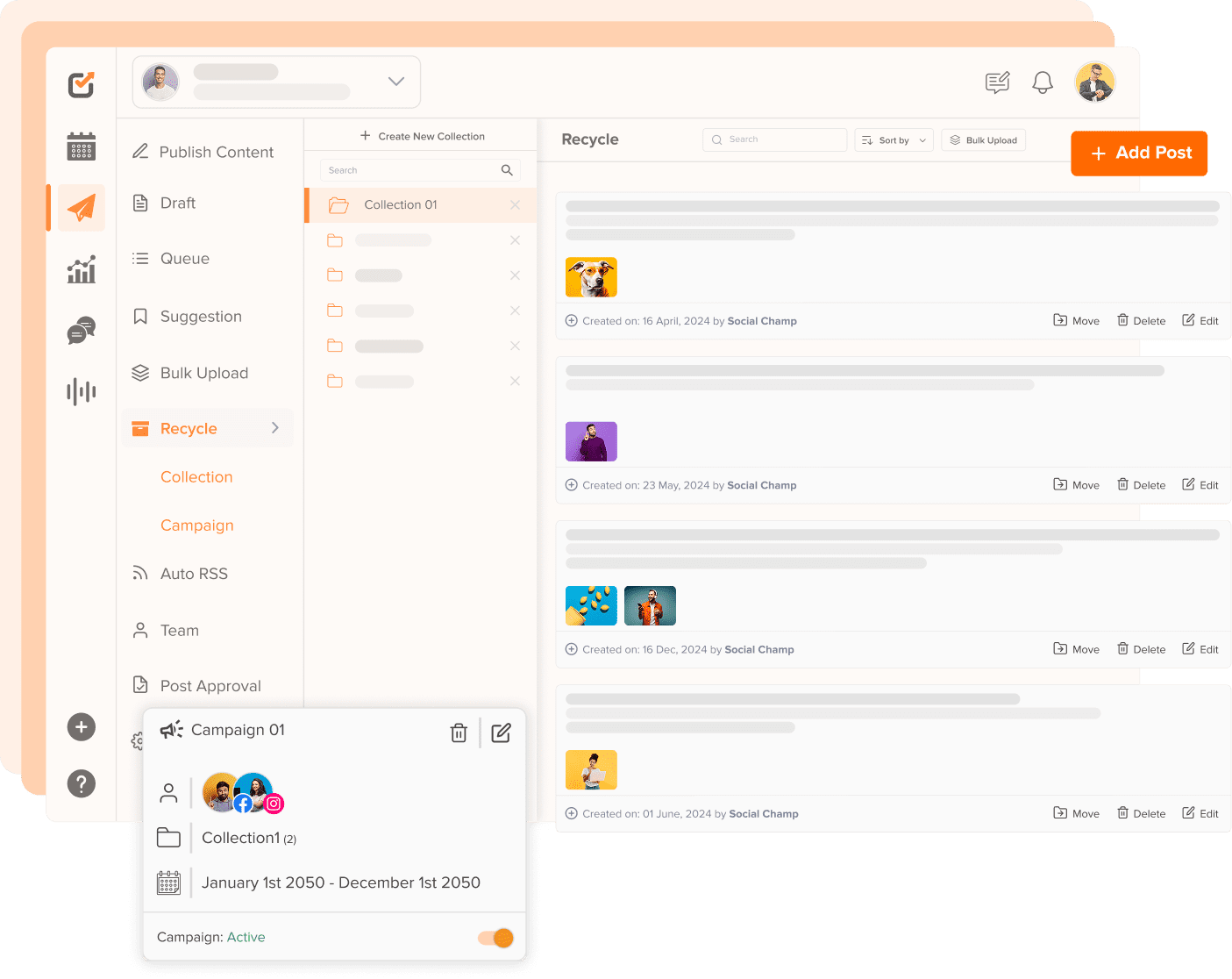The image size is (1232, 979).
Task: Delete Campaign 01 using trash icon
Action: [x=459, y=732]
